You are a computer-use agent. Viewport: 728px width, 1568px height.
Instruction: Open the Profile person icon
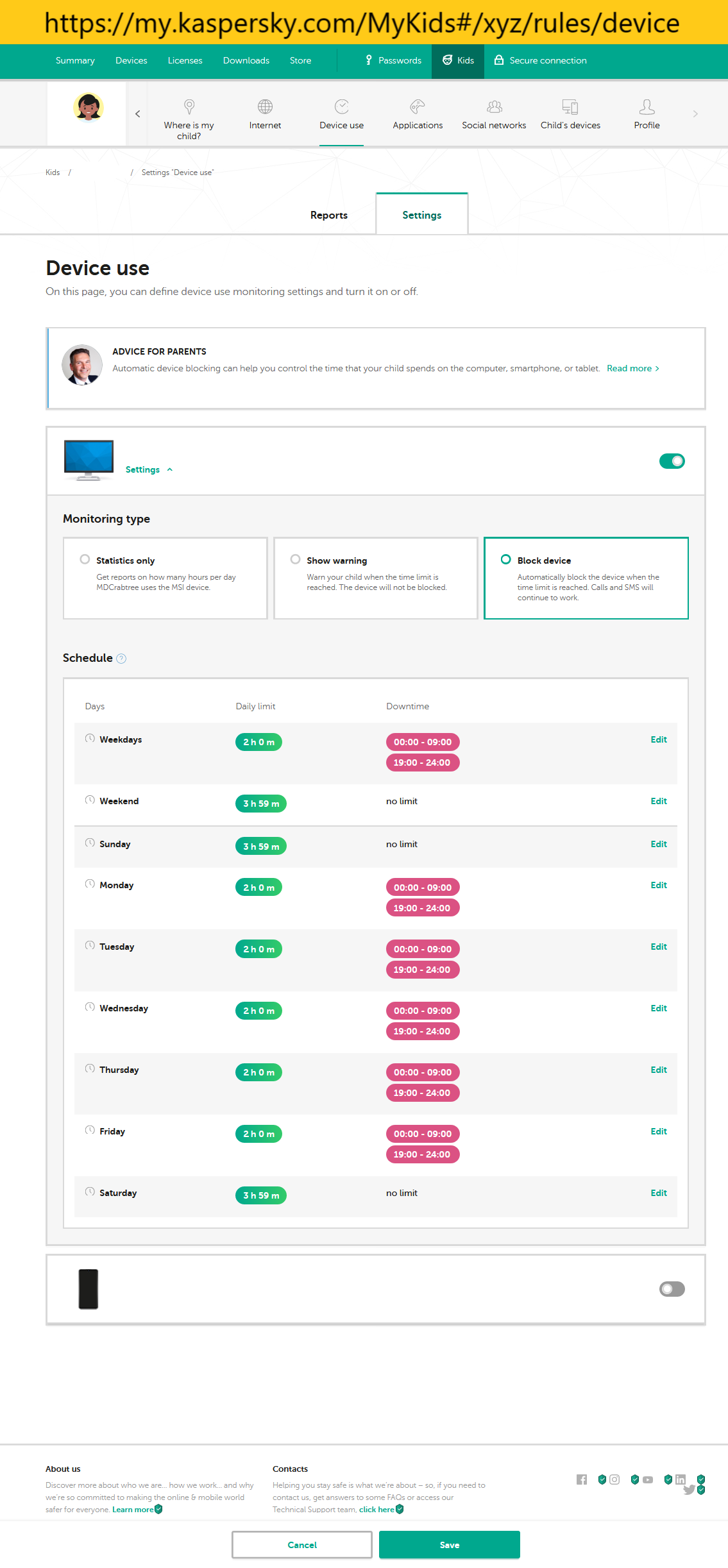(647, 106)
